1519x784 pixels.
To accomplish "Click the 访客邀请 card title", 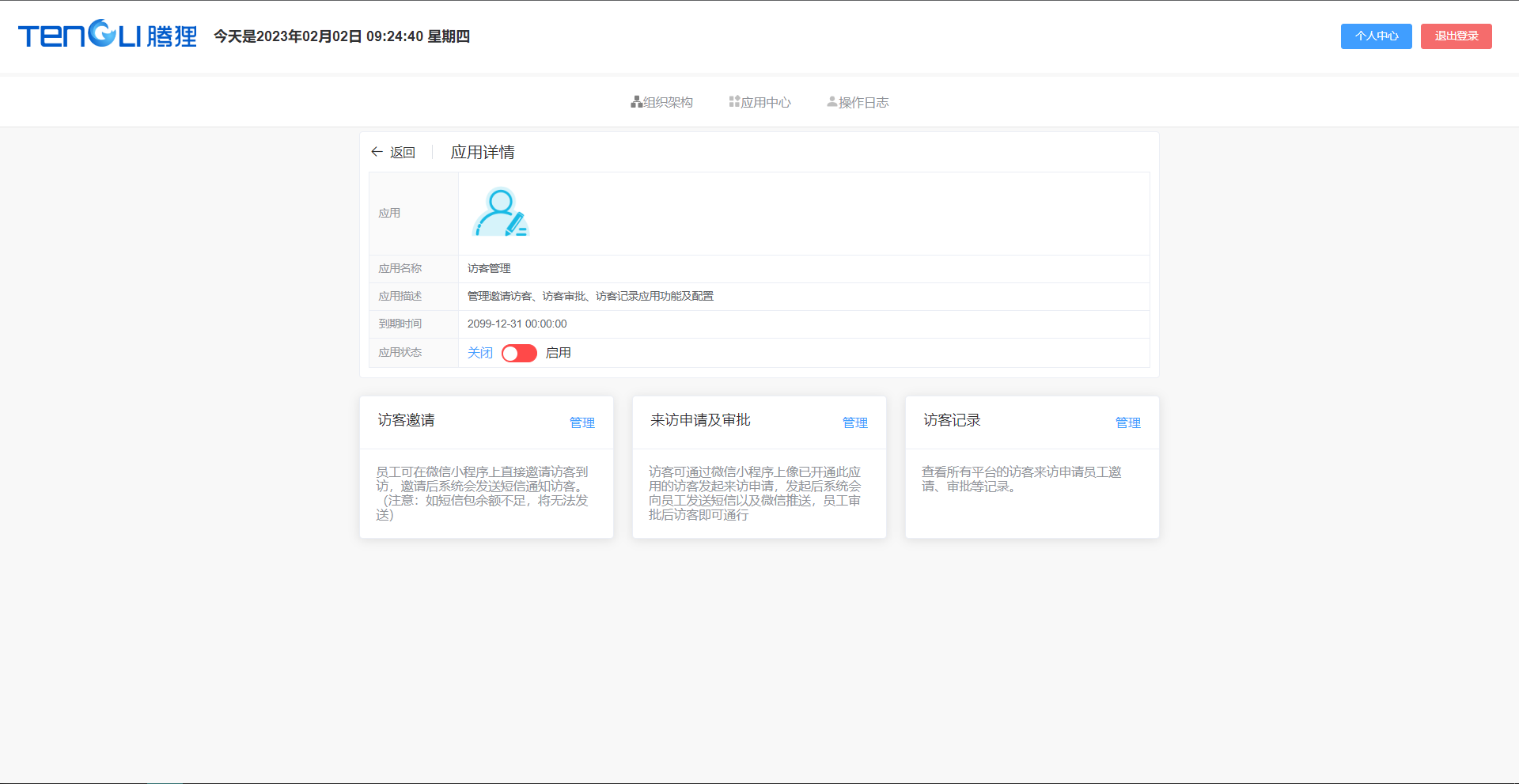I will click(x=406, y=420).
